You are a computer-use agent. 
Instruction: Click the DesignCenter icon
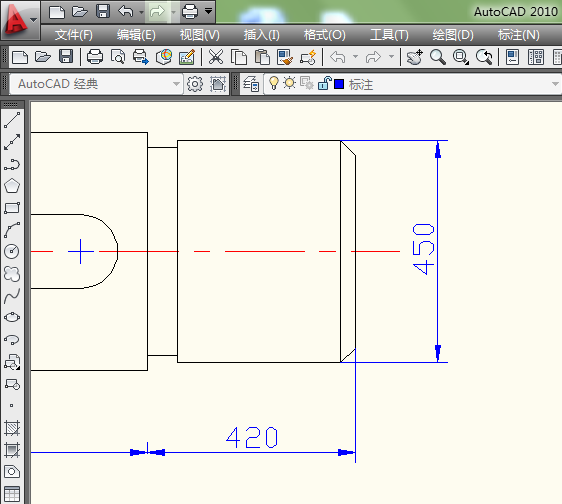pyautogui.click(x=536, y=57)
